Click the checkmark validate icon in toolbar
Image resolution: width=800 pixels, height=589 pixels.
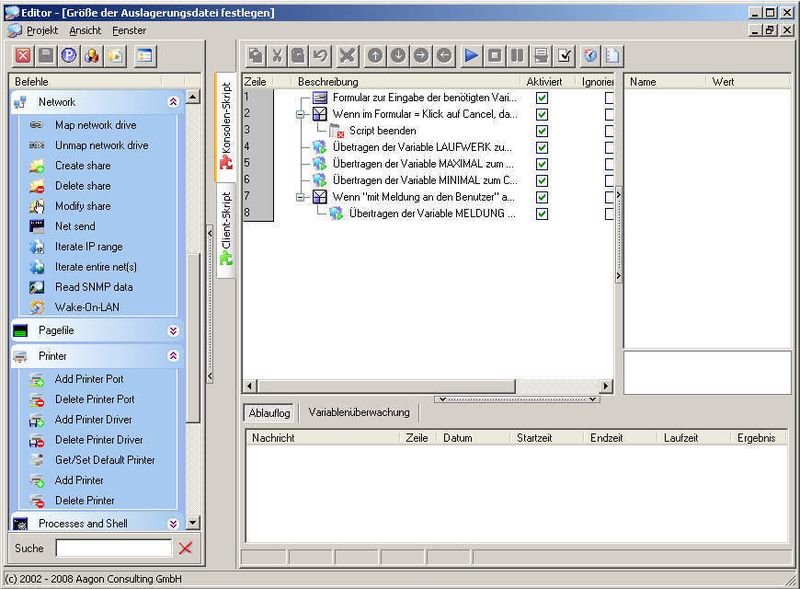(565, 55)
